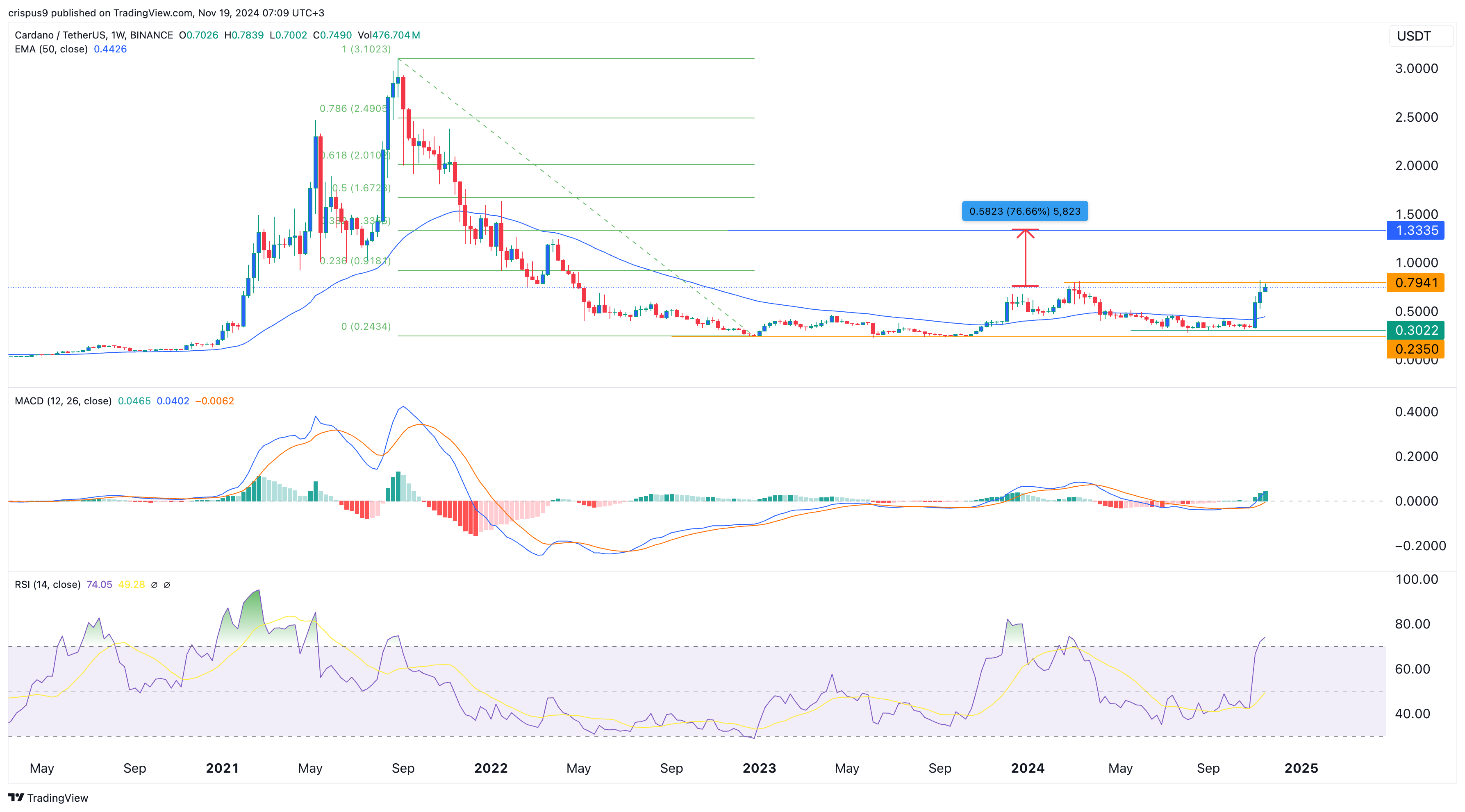
Task: Click the MACD (12, 26, close) legend
Action: click(x=63, y=401)
